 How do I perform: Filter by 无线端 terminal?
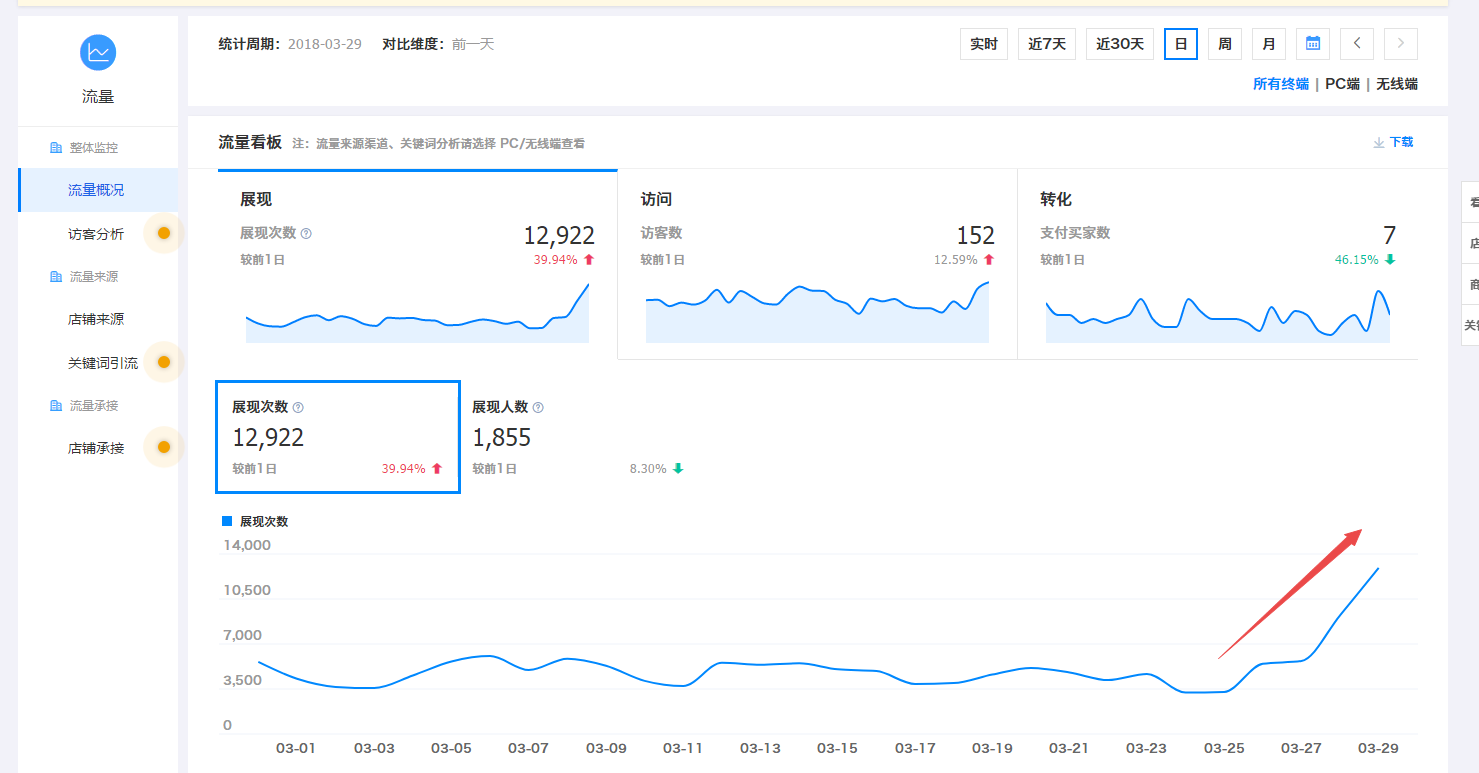click(x=1397, y=84)
